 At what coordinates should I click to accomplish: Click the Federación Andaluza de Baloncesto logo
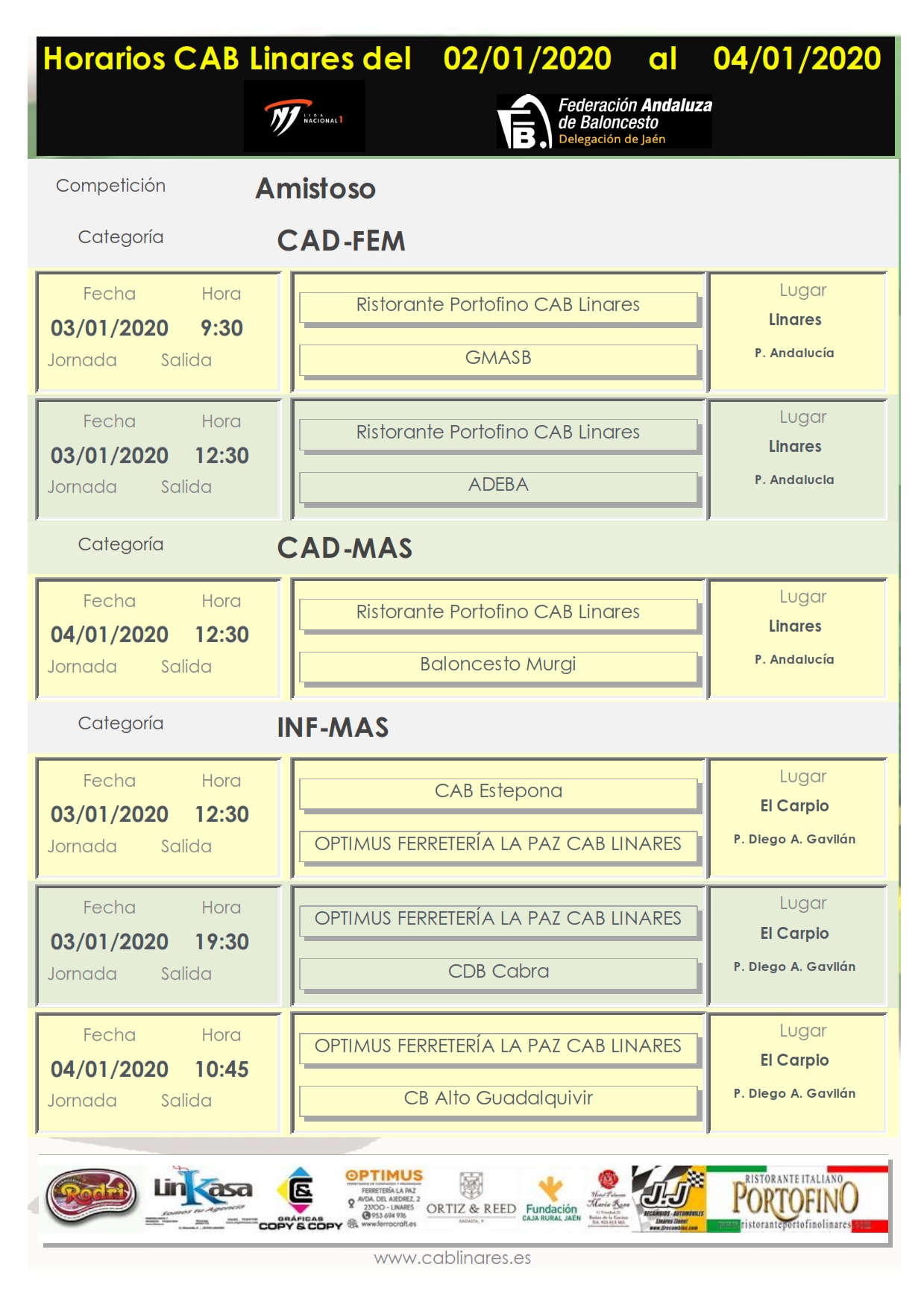[x=604, y=121]
